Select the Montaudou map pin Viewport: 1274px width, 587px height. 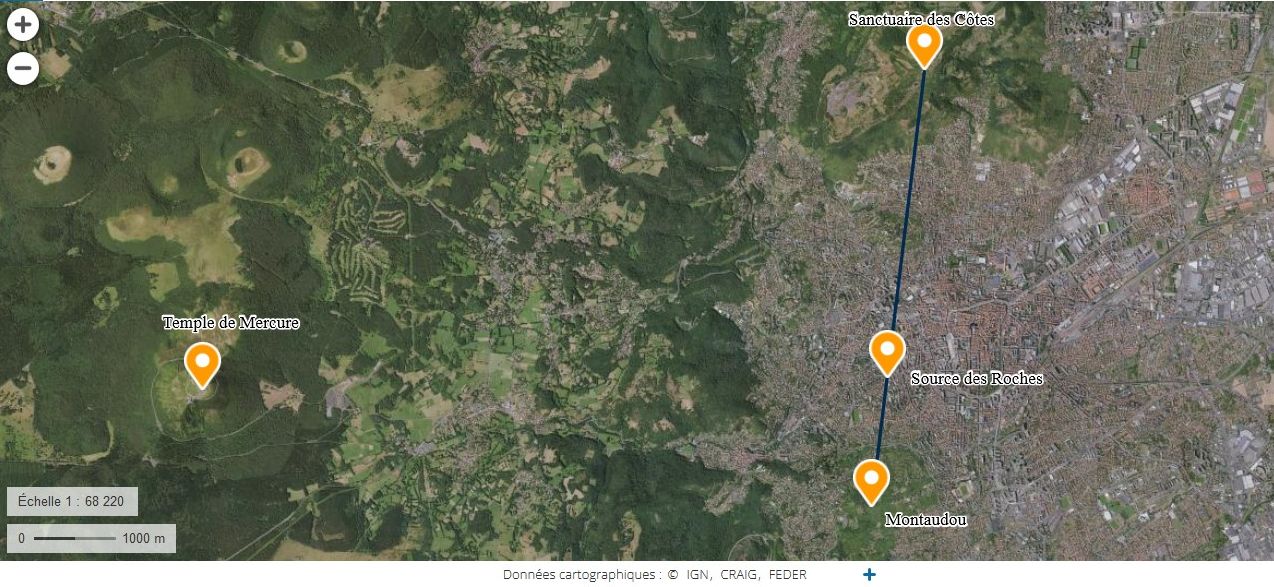coord(871,481)
